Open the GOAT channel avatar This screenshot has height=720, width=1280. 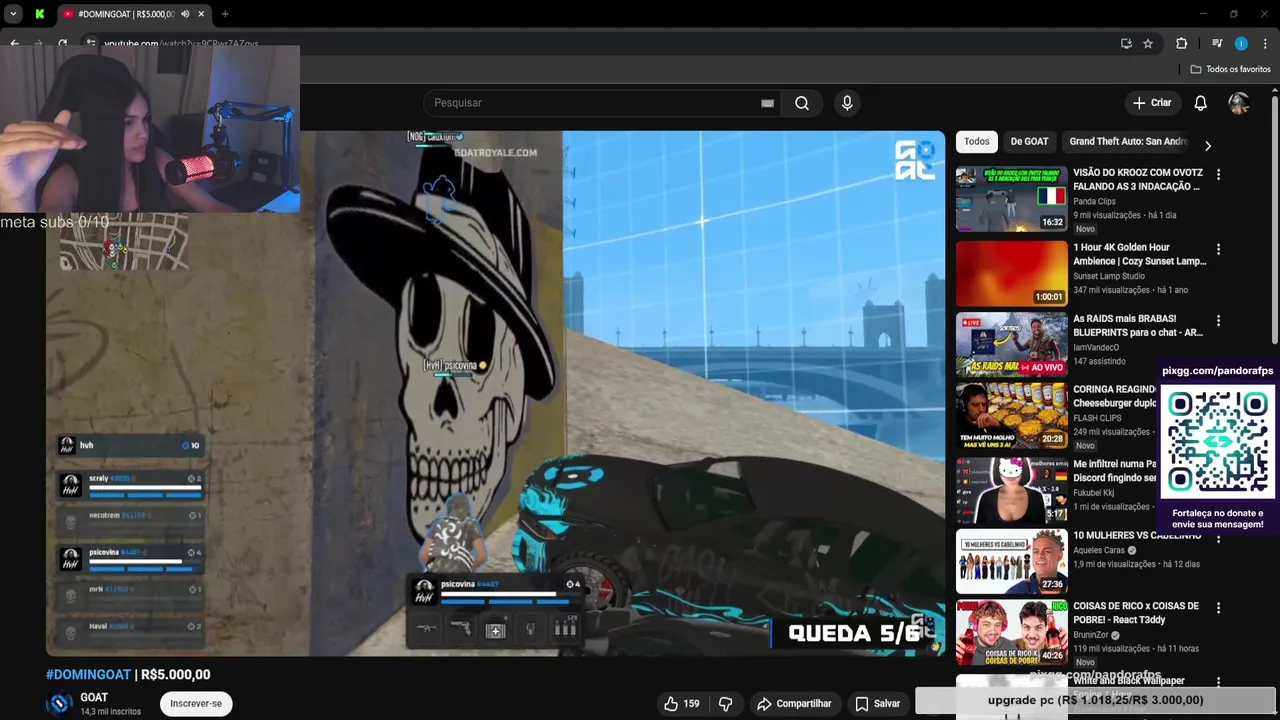click(x=59, y=703)
